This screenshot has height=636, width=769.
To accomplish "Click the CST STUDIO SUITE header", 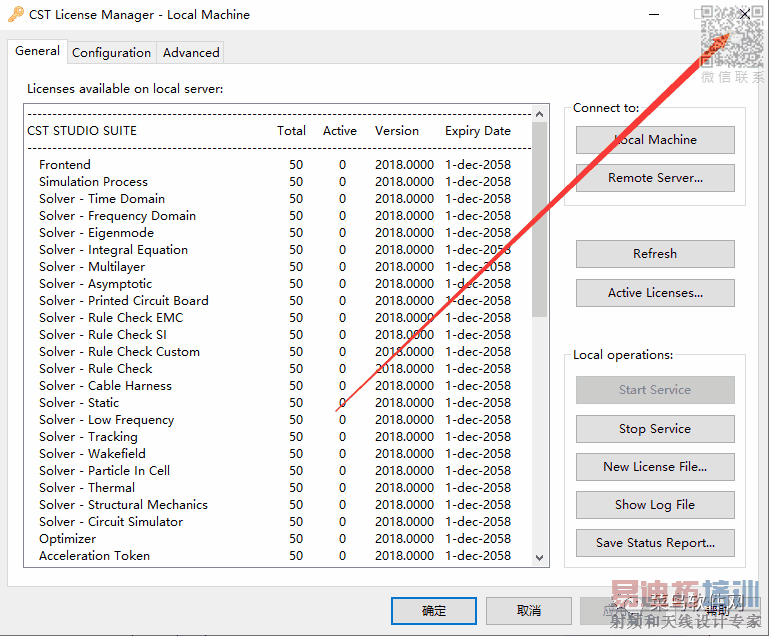I will coord(82,131).
